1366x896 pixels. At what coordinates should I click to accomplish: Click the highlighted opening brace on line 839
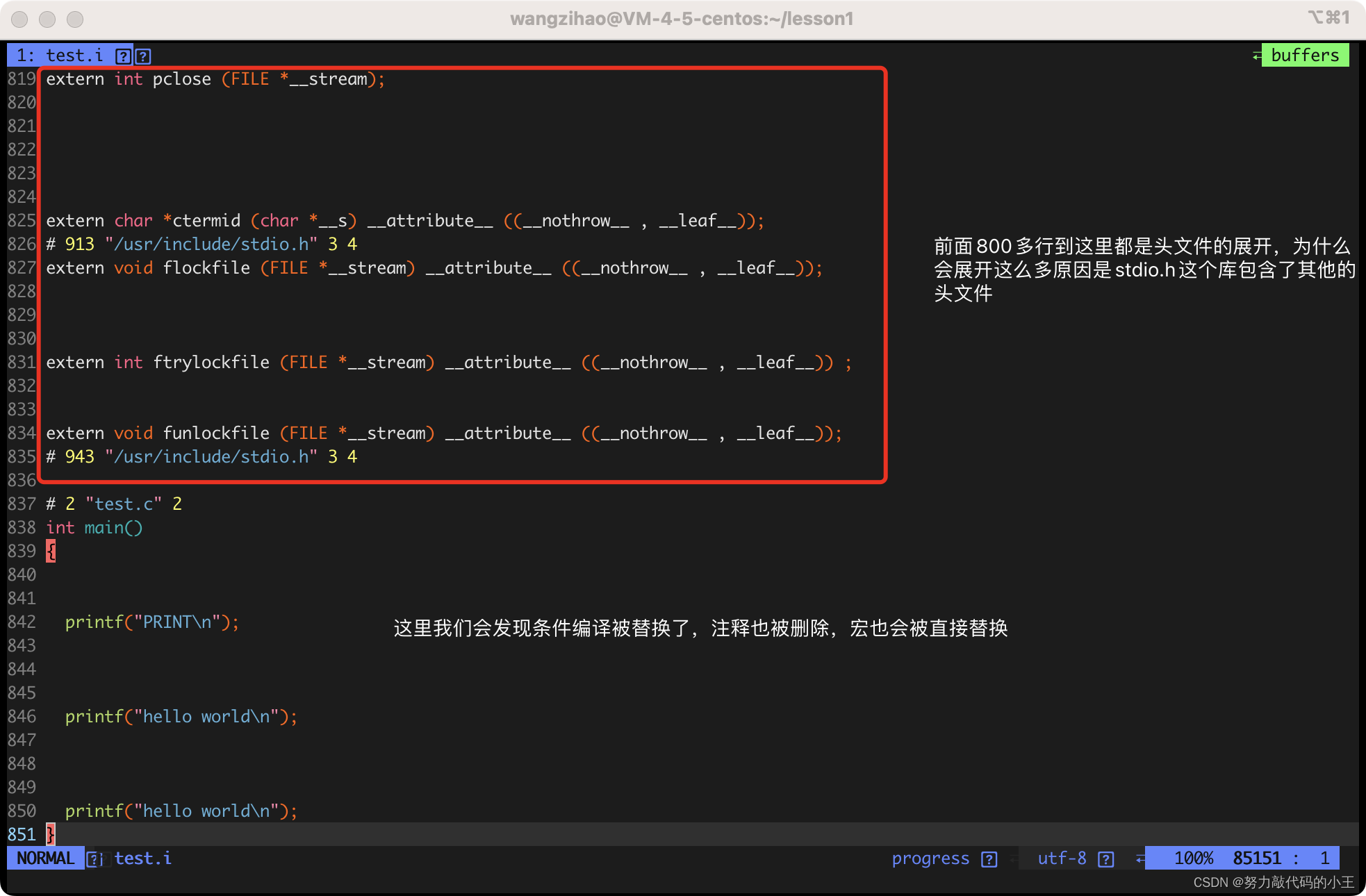coord(51,551)
